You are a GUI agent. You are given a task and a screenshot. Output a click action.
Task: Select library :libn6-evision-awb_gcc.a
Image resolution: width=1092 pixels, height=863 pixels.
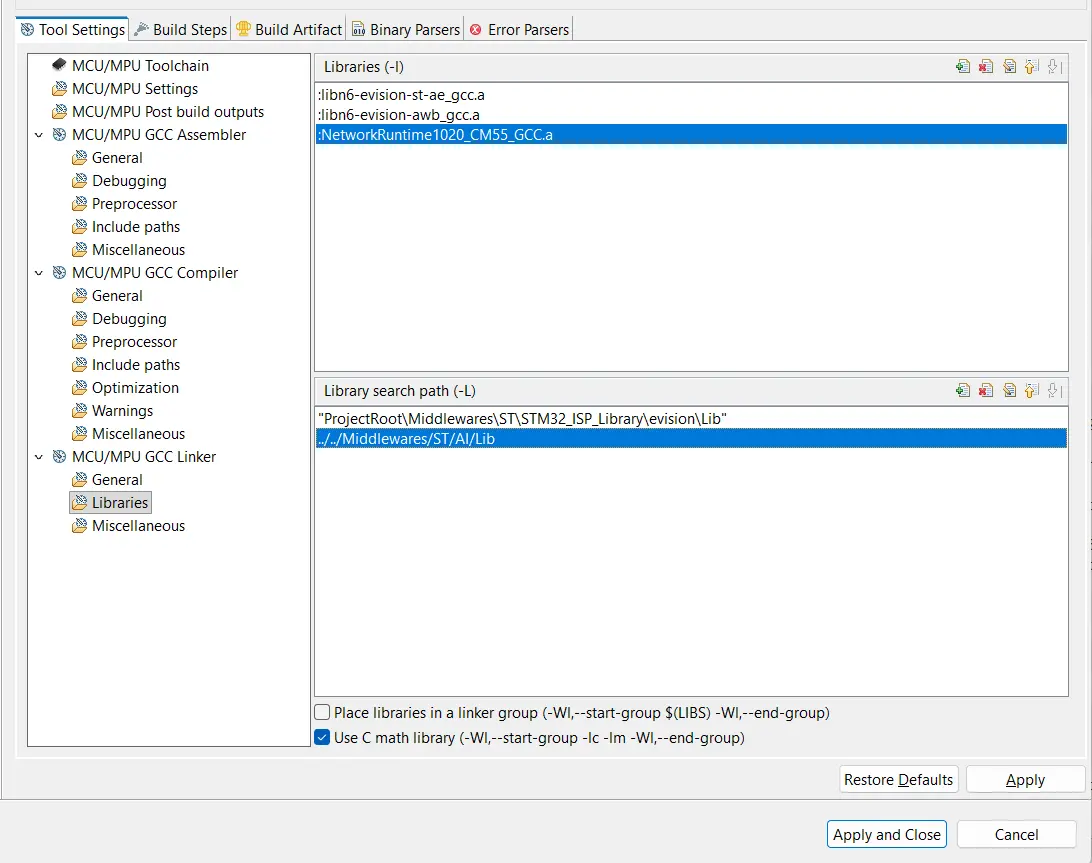point(691,115)
